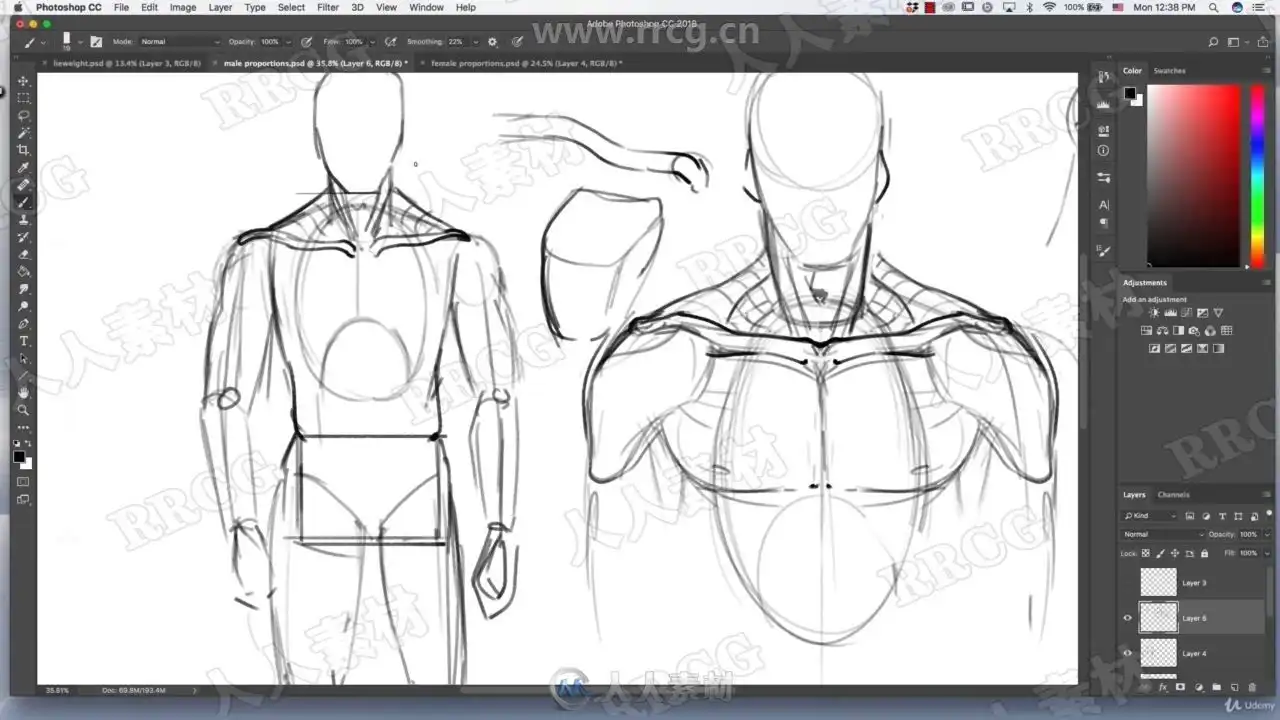
Task: Hide Layer 6 with eye icon
Action: click(1127, 618)
